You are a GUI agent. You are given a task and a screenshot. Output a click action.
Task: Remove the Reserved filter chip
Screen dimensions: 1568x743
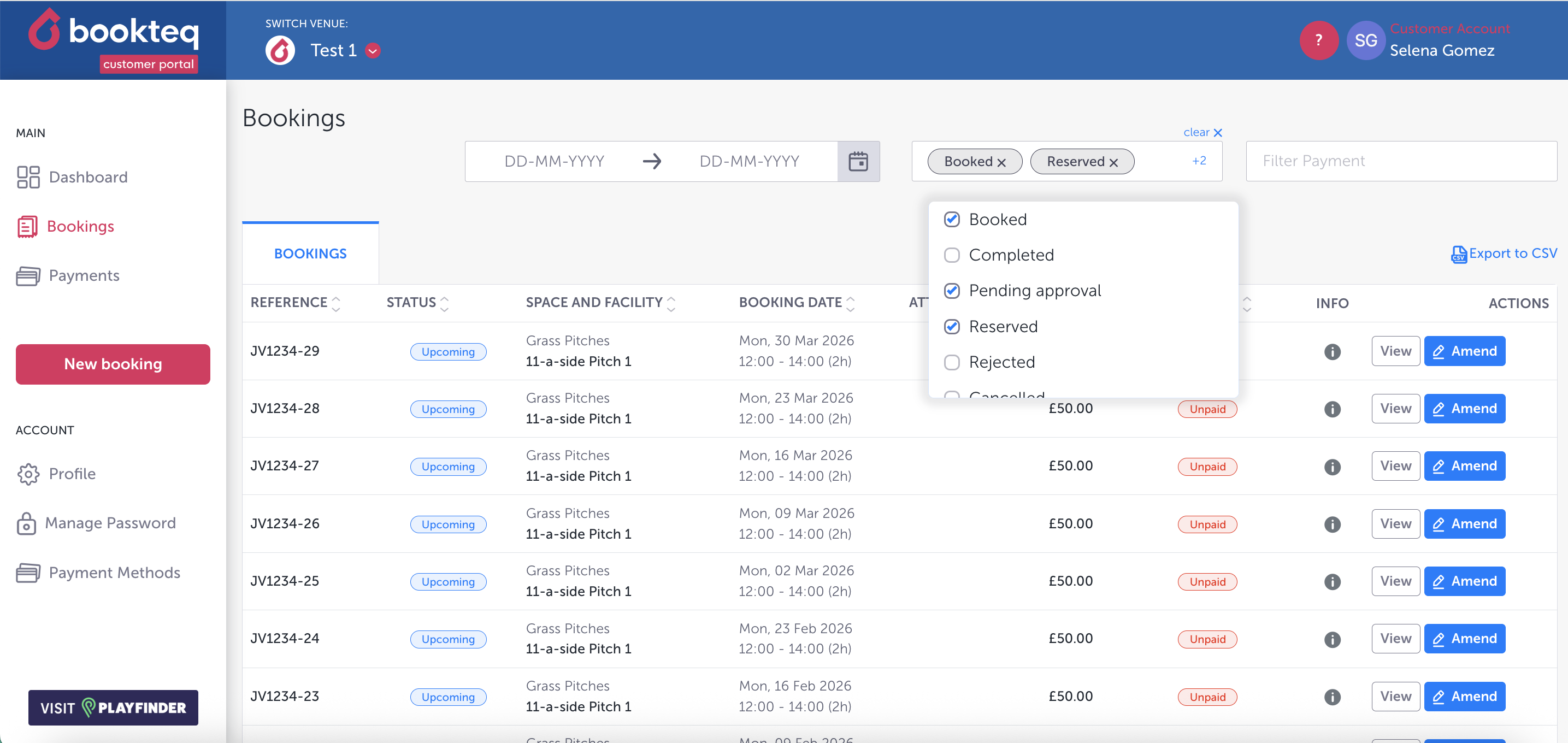[x=1113, y=162]
